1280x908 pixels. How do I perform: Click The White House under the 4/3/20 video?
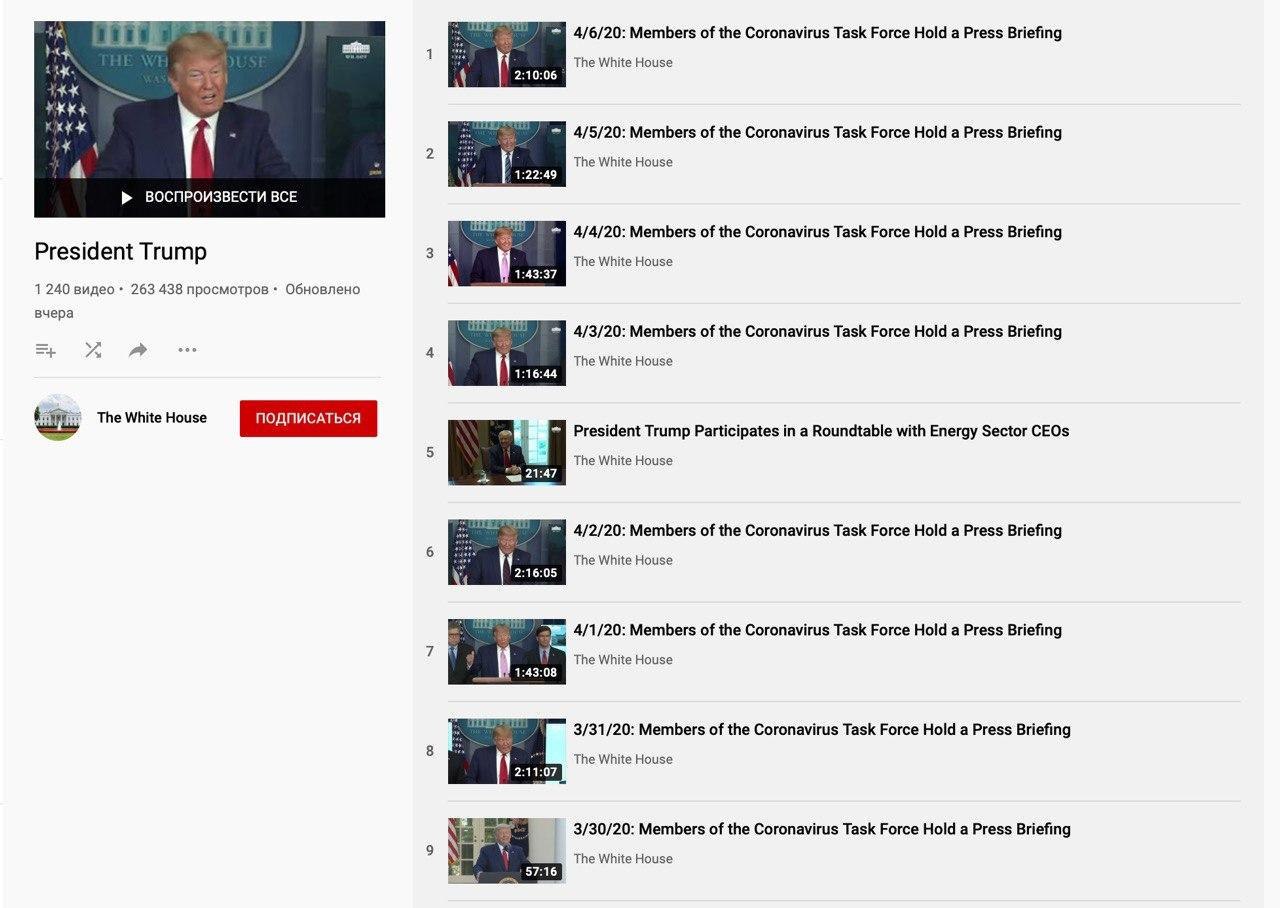tap(623, 361)
